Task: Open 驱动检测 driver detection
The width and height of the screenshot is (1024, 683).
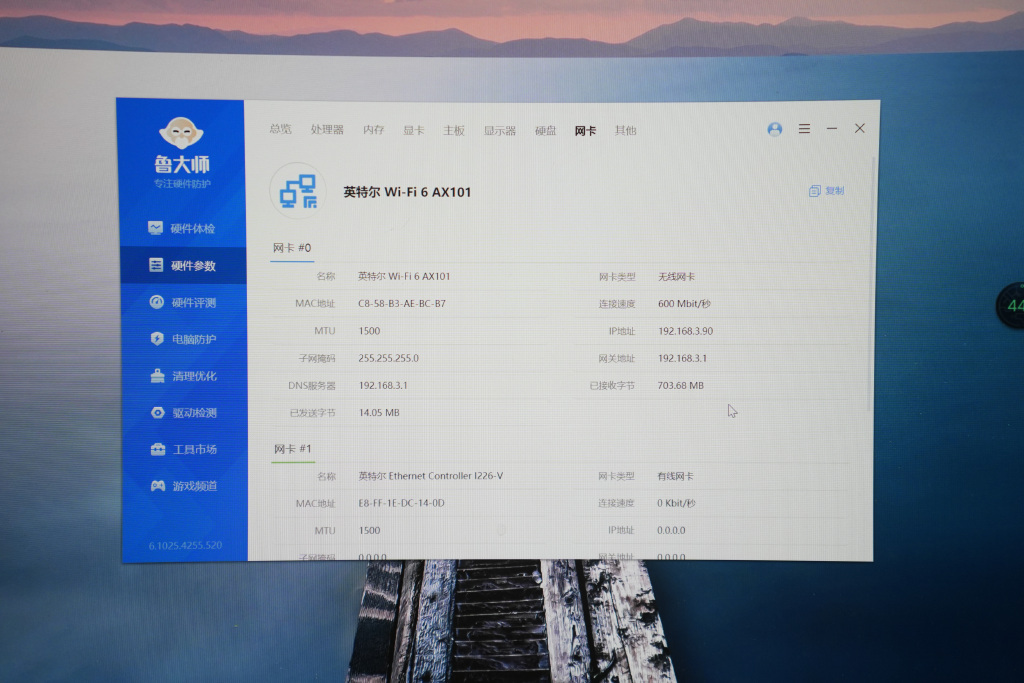Action: pyautogui.click(x=184, y=413)
